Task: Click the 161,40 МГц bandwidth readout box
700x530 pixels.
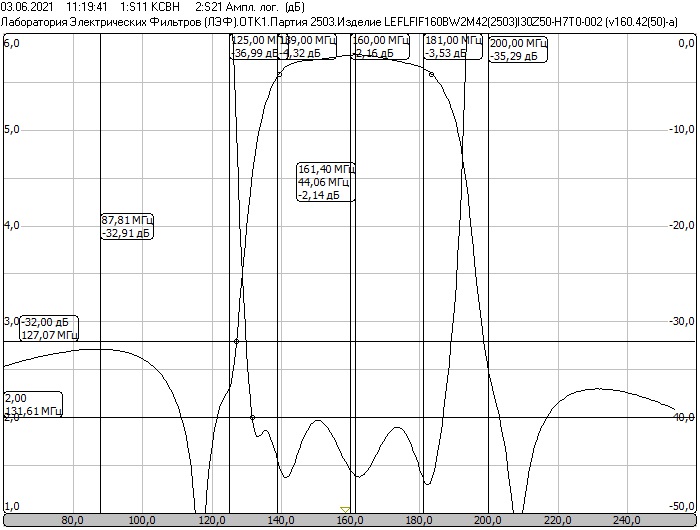Action: coord(326,182)
